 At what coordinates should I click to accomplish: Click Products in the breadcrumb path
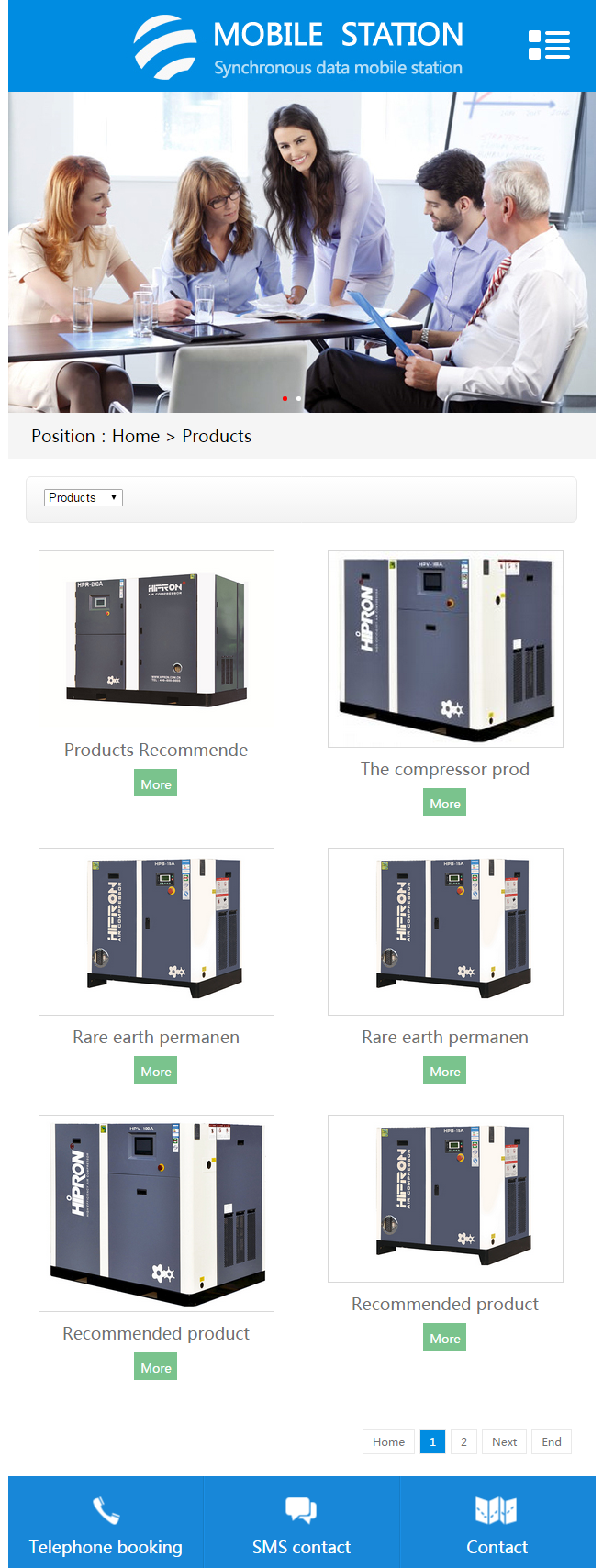(x=217, y=436)
